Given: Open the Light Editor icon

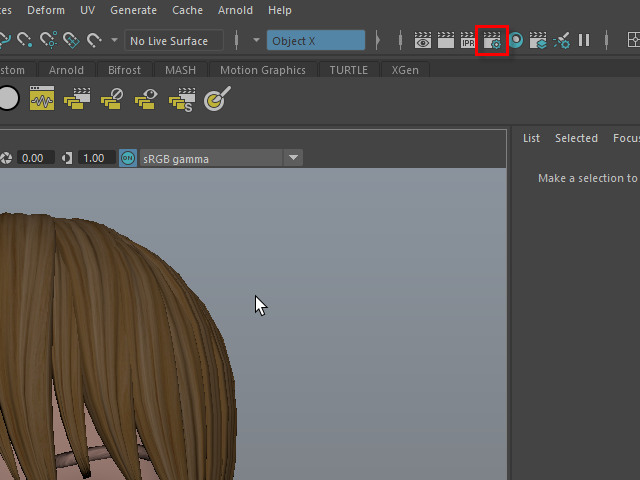Looking at the screenshot, I should coord(562,41).
